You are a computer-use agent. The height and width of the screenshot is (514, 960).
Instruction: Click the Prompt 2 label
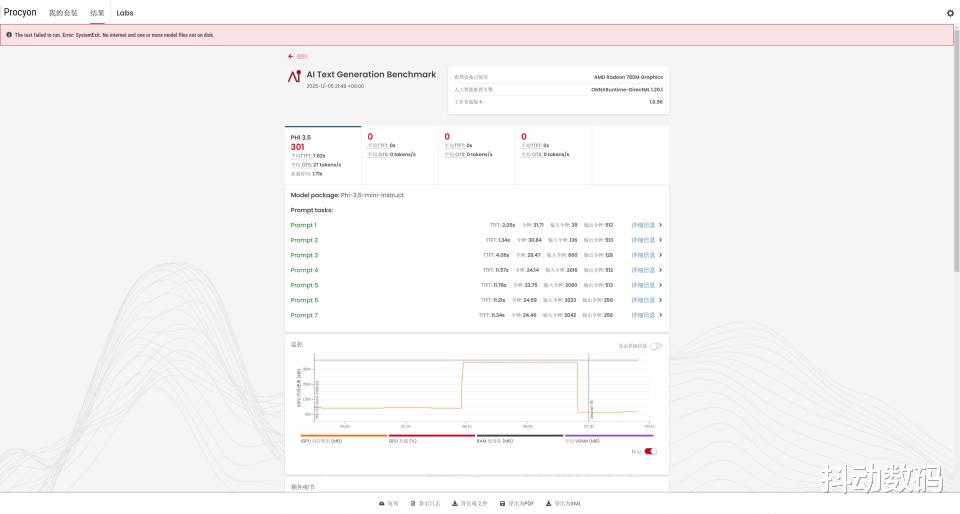point(304,240)
